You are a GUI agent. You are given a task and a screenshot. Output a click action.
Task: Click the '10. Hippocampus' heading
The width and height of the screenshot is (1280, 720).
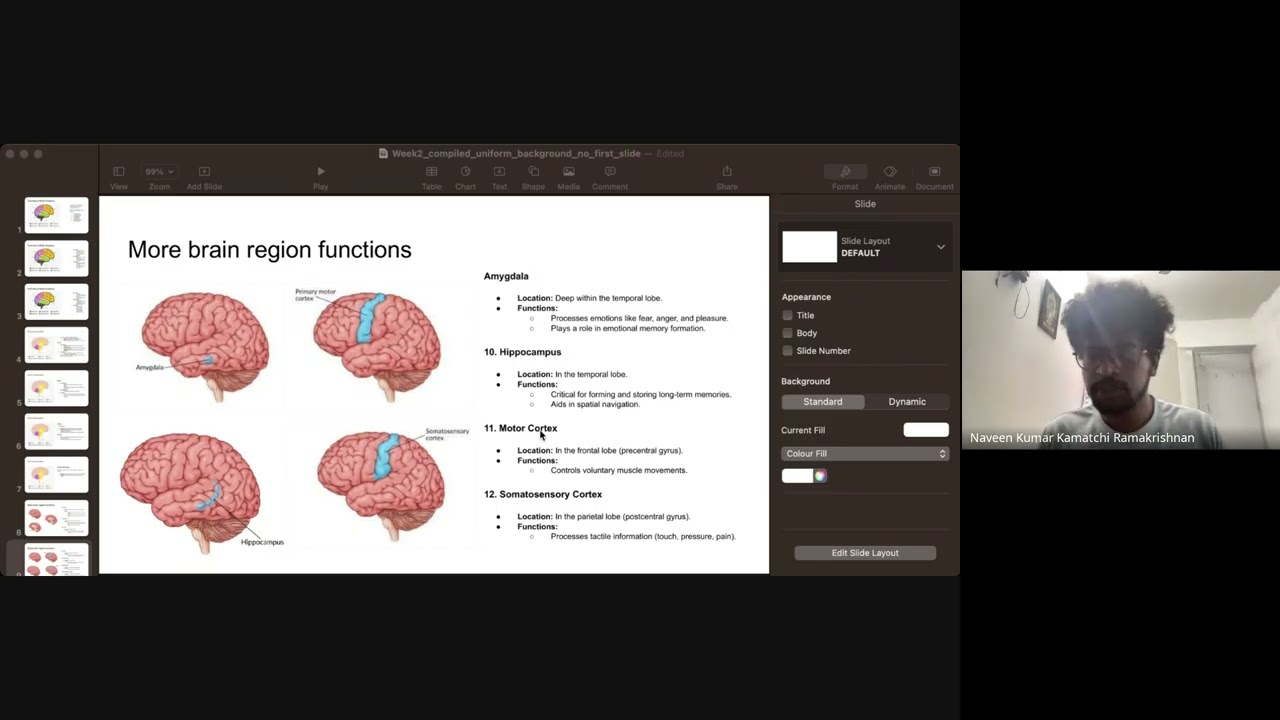pos(522,352)
